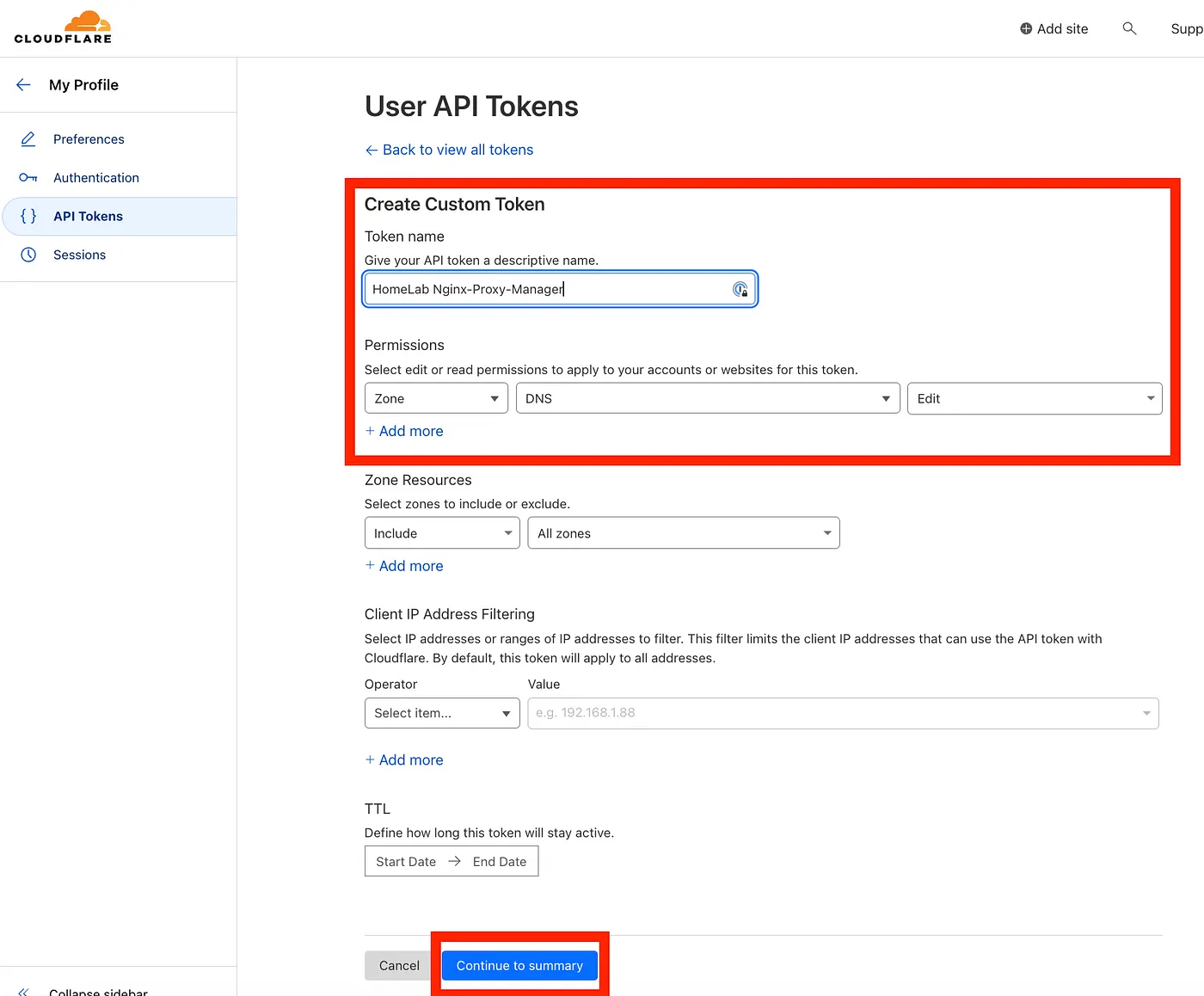Image resolution: width=1204 pixels, height=996 pixels.
Task: Click the Authentication key icon
Action: click(28, 177)
